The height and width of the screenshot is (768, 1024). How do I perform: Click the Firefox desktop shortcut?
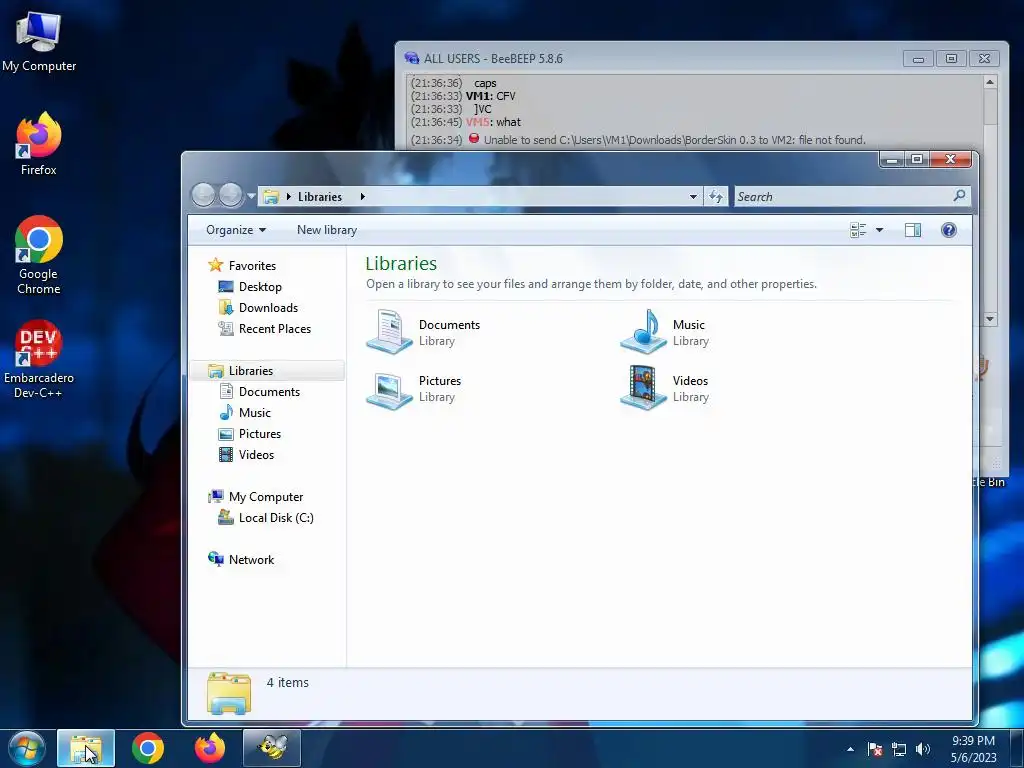[x=39, y=144]
